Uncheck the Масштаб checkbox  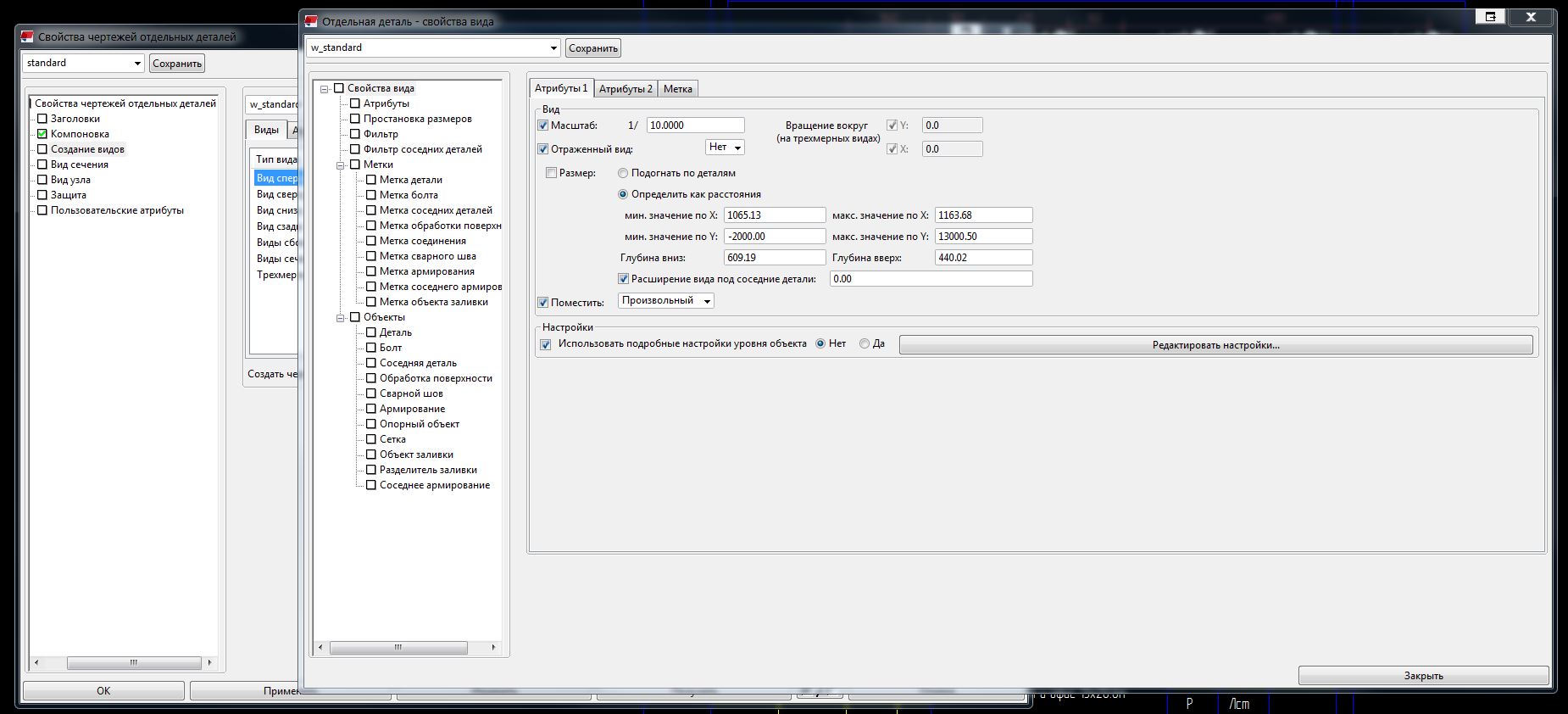coord(543,126)
